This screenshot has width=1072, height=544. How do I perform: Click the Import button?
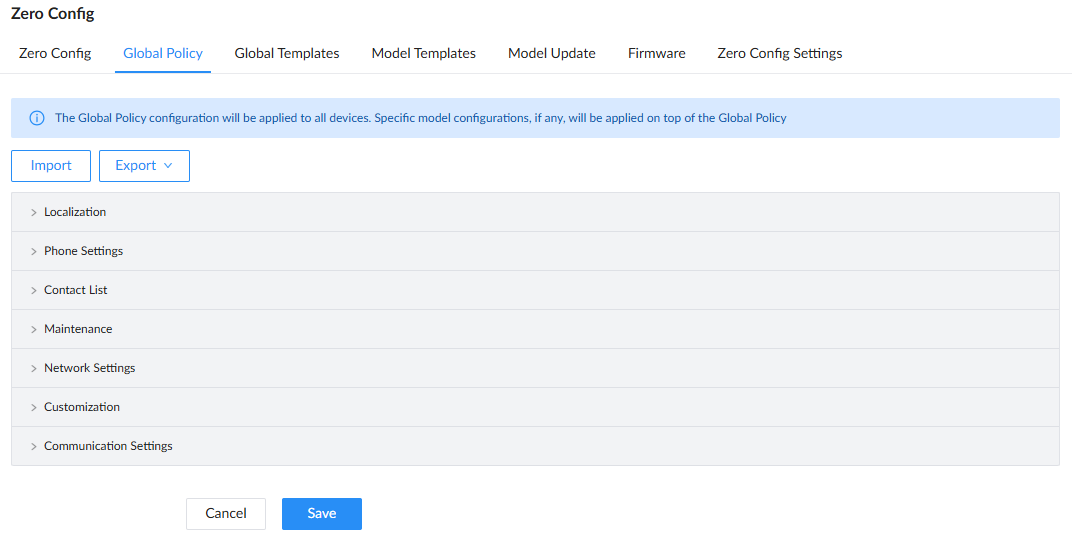51,166
